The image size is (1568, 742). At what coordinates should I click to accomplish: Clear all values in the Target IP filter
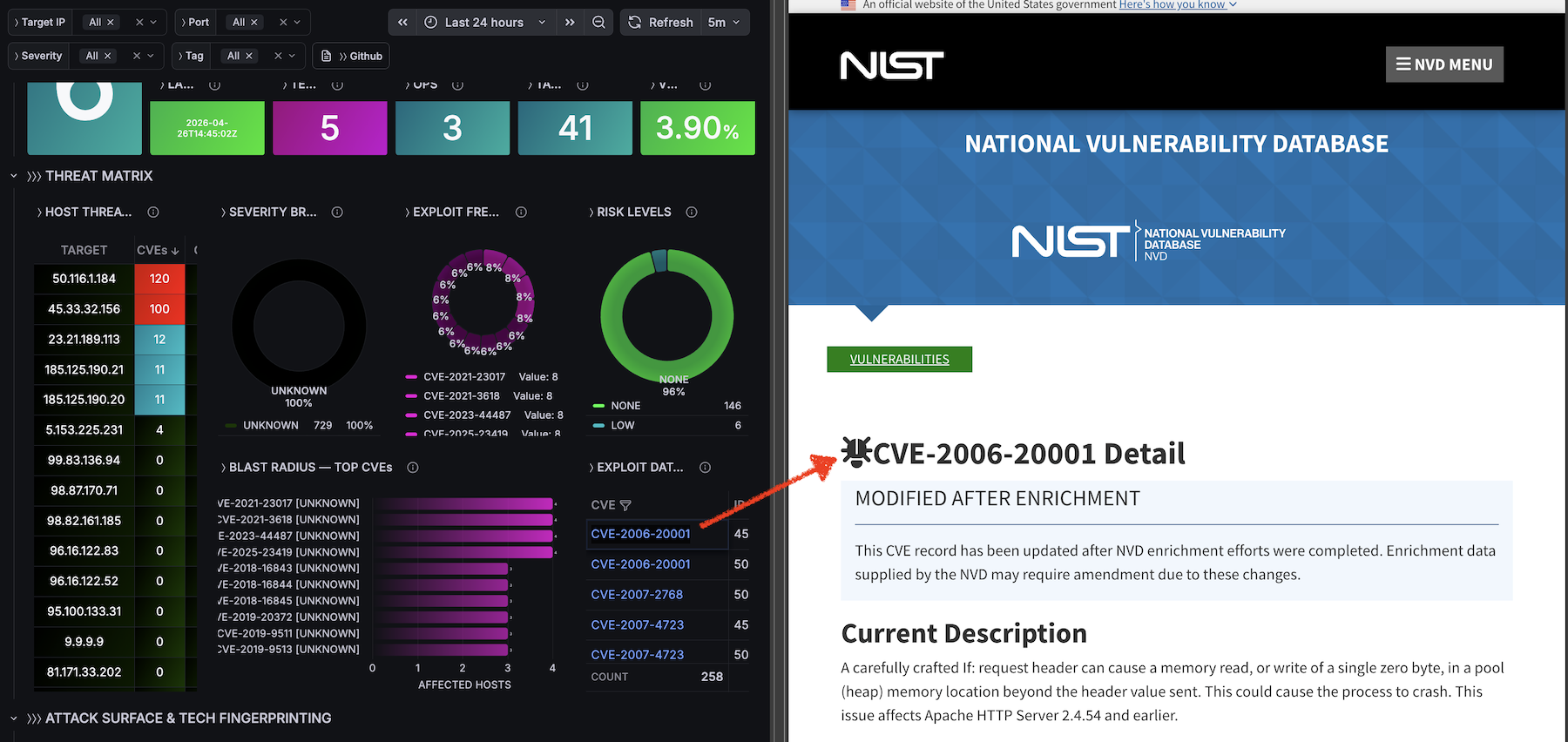click(139, 23)
